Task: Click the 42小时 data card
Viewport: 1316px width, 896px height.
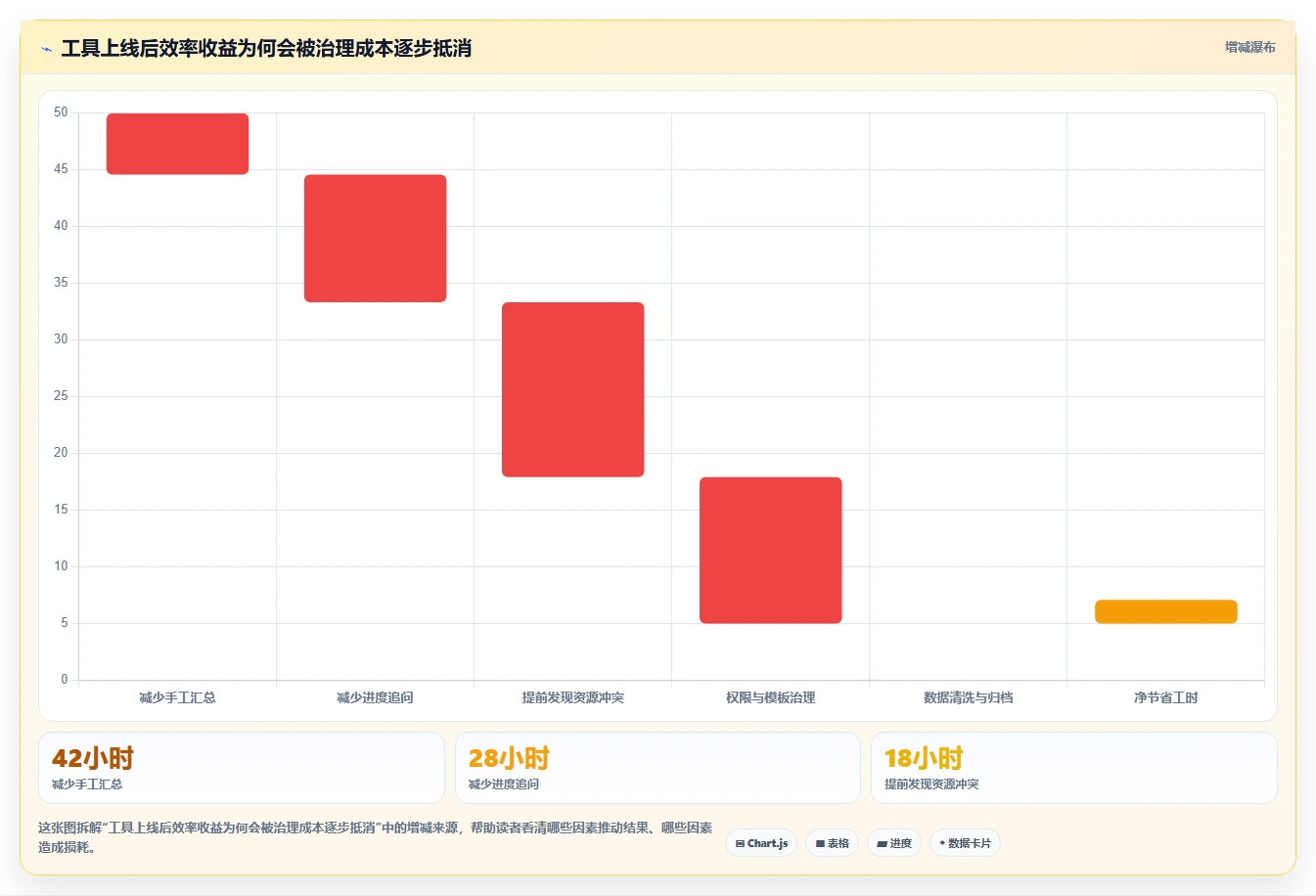Action: point(241,768)
